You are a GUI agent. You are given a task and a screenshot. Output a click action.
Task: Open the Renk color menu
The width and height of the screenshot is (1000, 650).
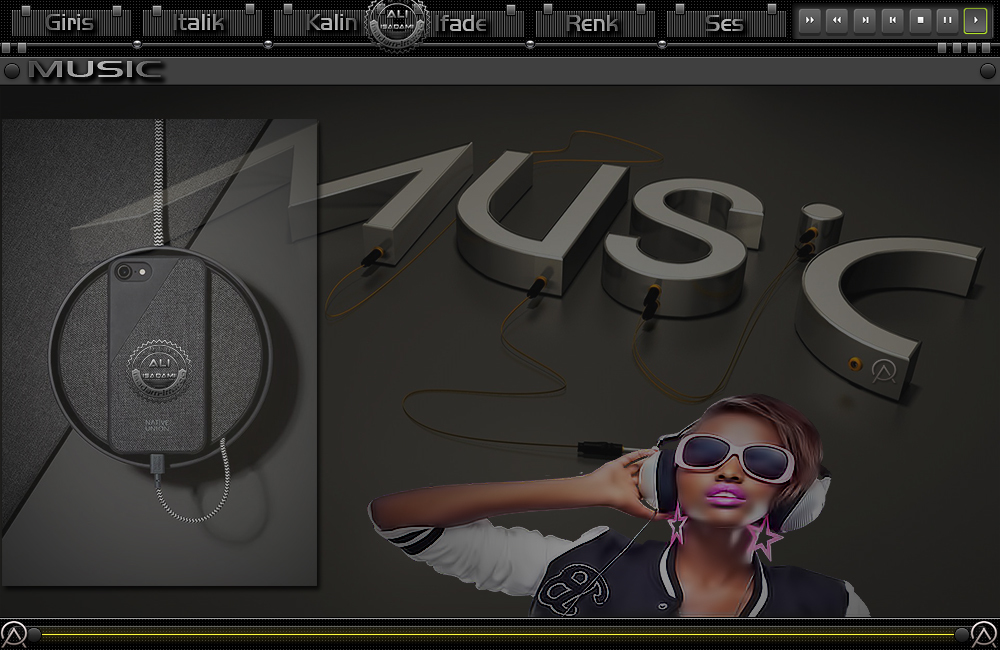coord(592,23)
